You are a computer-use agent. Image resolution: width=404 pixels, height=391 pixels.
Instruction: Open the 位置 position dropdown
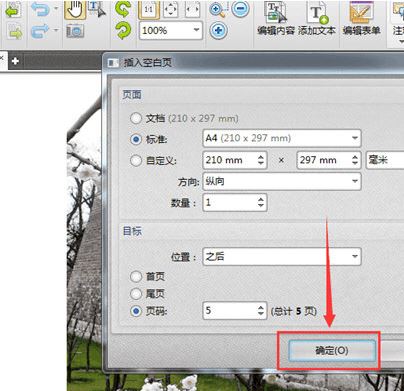click(282, 256)
